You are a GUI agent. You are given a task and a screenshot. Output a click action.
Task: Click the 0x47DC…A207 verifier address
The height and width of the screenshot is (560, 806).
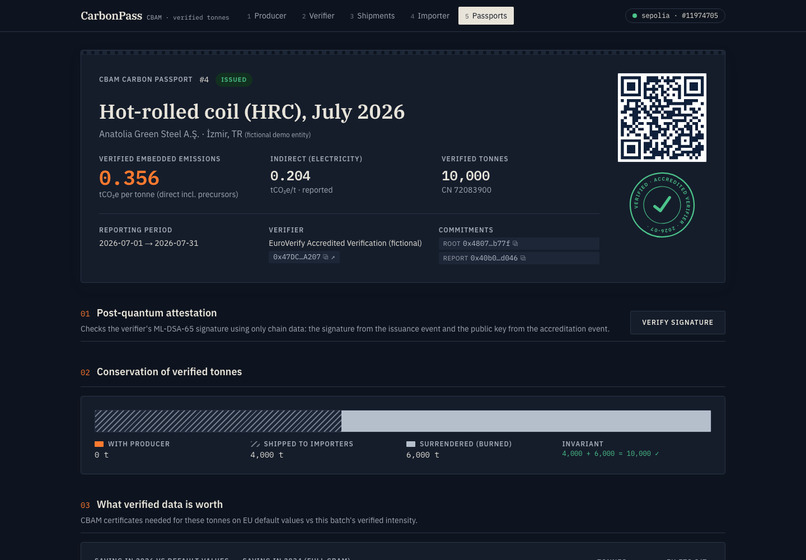(297, 257)
